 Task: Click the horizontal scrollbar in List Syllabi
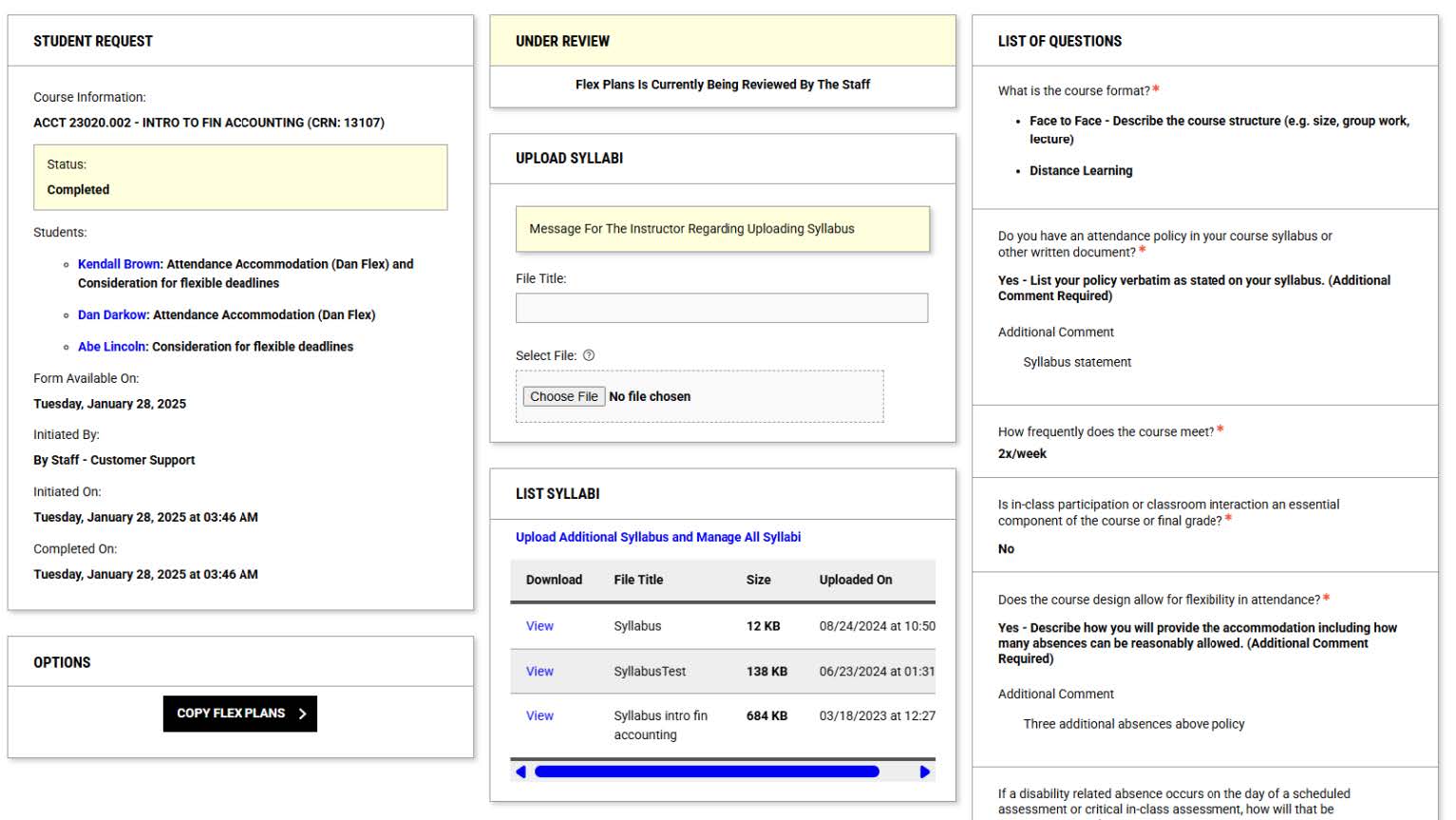click(708, 771)
